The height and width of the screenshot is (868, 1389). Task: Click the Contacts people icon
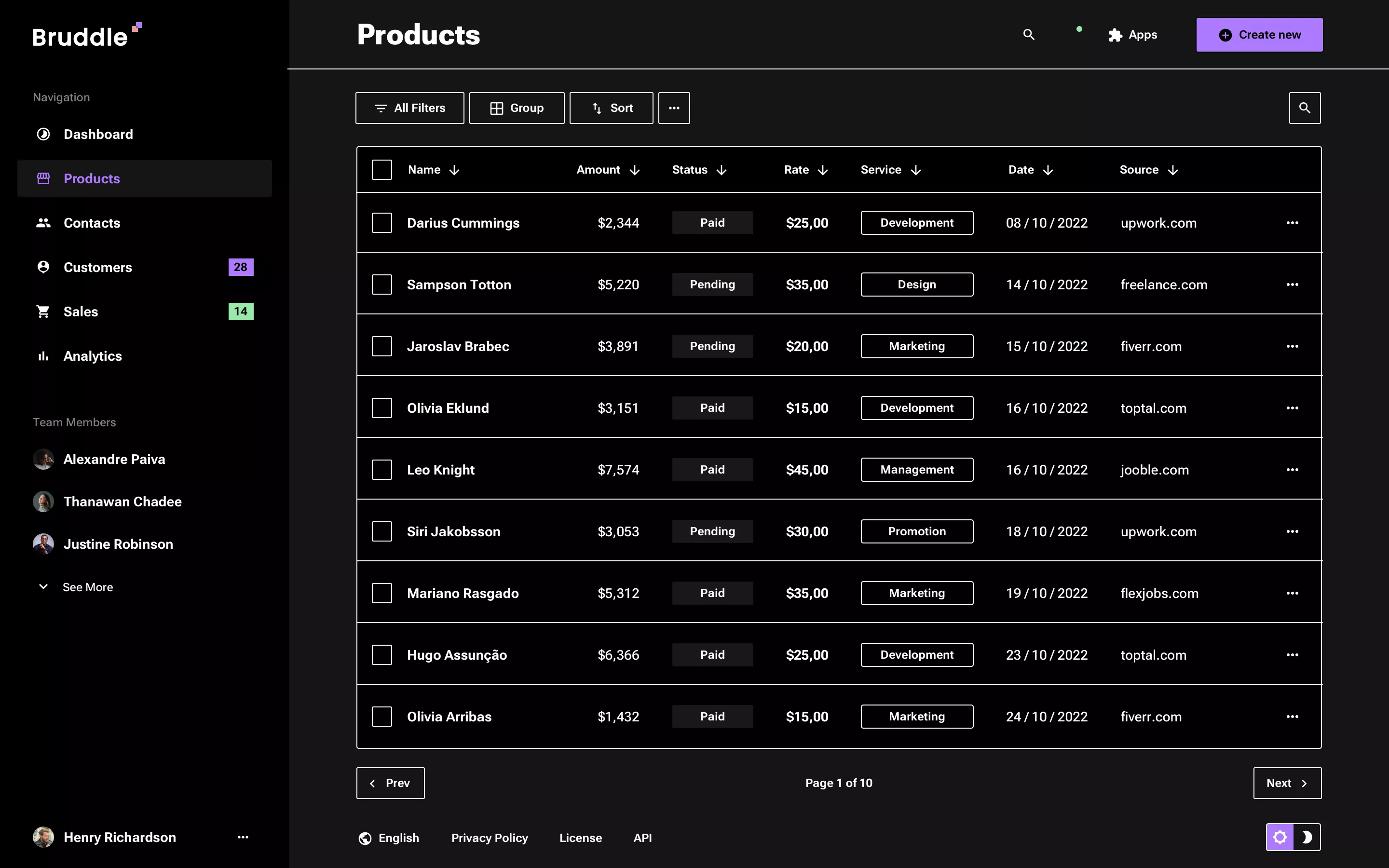pos(43,223)
